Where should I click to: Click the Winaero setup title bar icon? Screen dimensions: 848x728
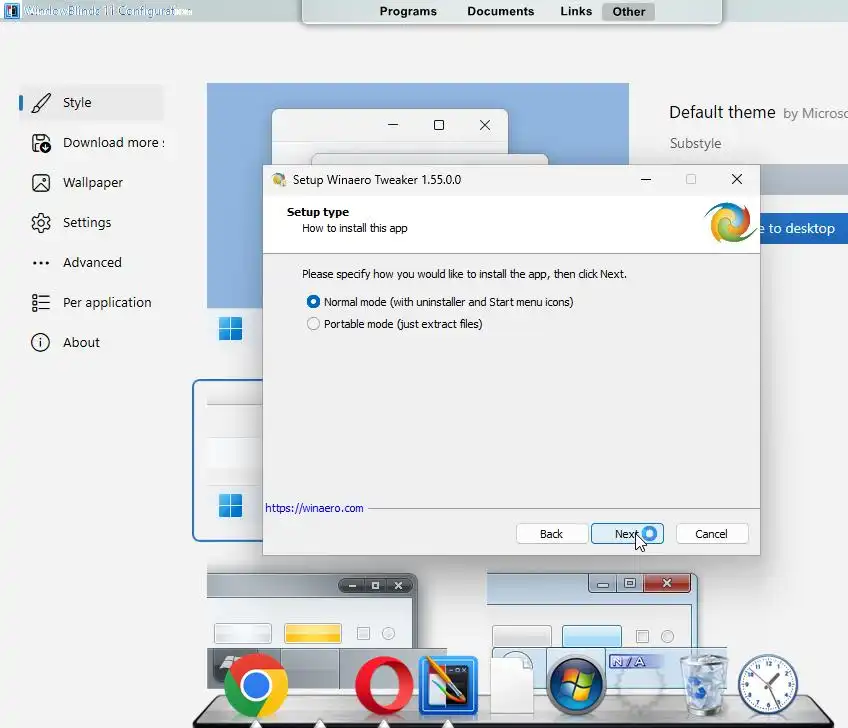click(279, 180)
